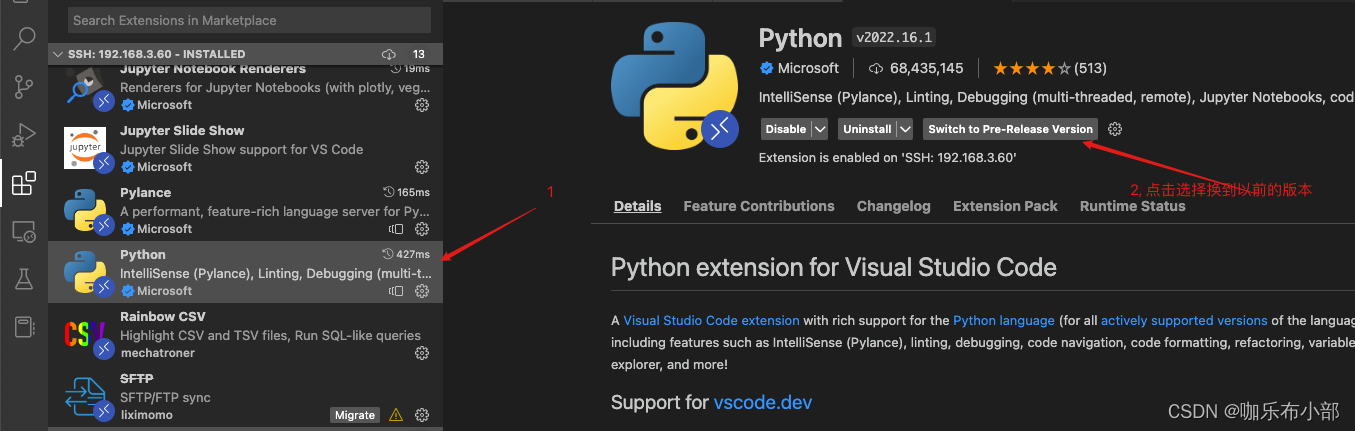Click the Python title heading
Viewport: 1355px width, 431px height.
coord(800,38)
